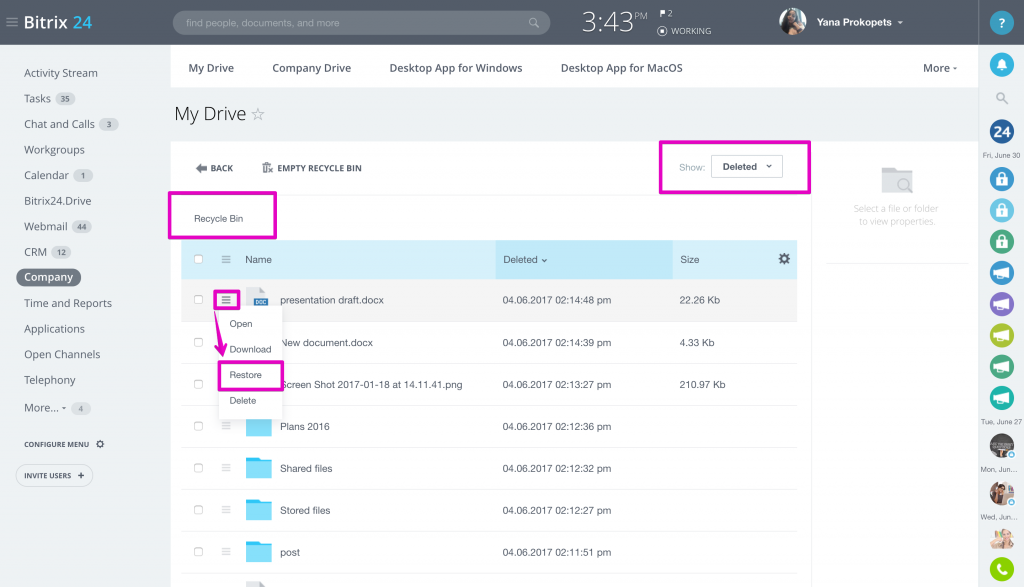Click the configure menu gear icon

(100, 444)
